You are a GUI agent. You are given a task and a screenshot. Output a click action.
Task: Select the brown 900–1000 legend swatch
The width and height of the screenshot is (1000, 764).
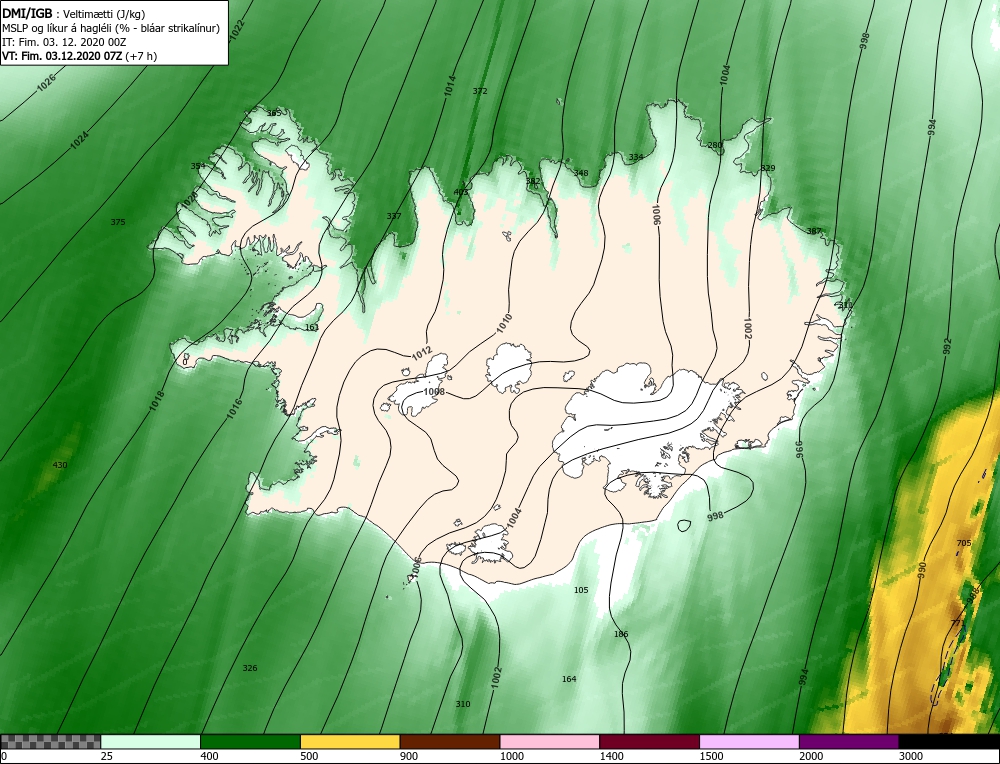(450, 742)
